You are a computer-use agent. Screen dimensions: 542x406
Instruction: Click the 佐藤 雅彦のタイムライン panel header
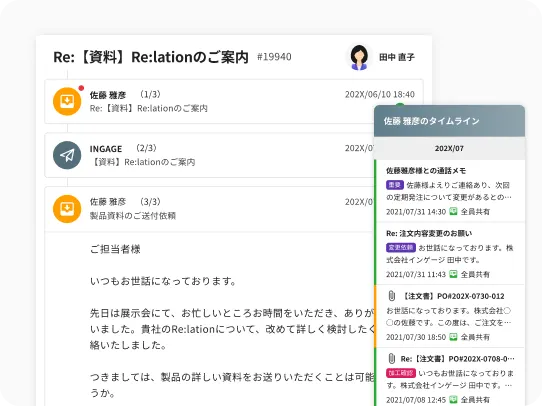click(x=449, y=121)
